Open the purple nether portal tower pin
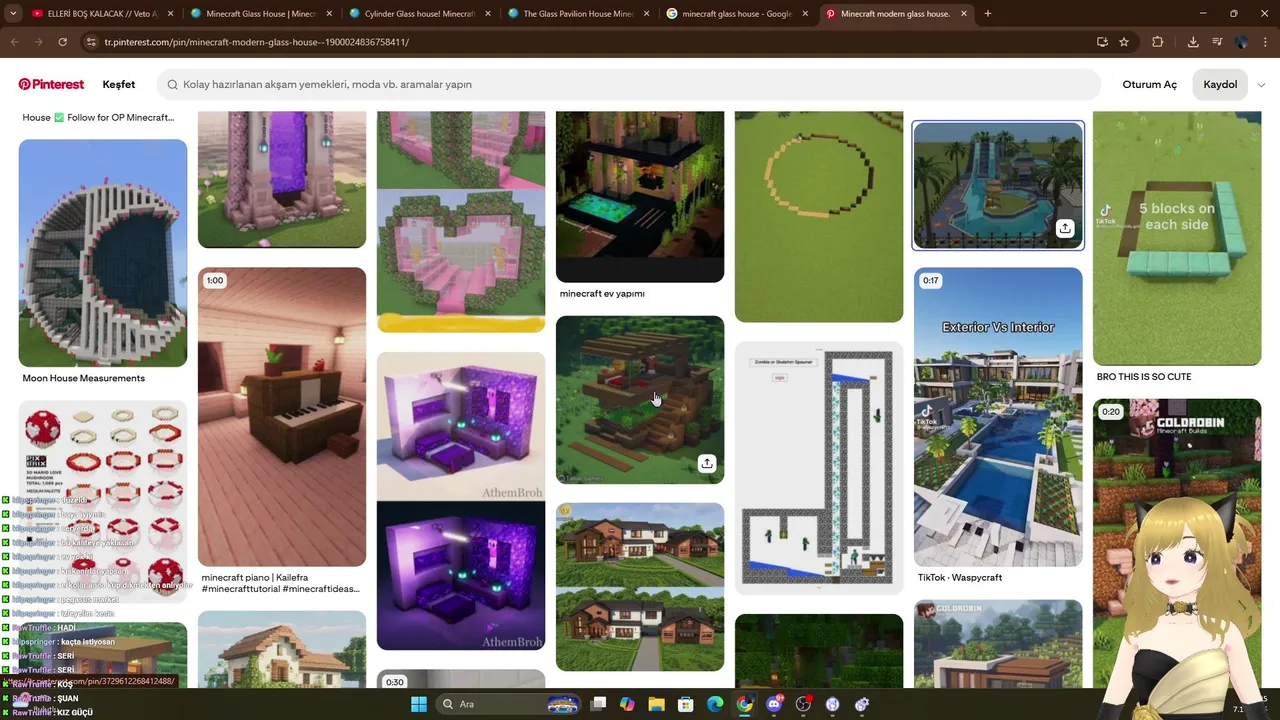Screen dimensions: 1280x720 (x=282, y=180)
